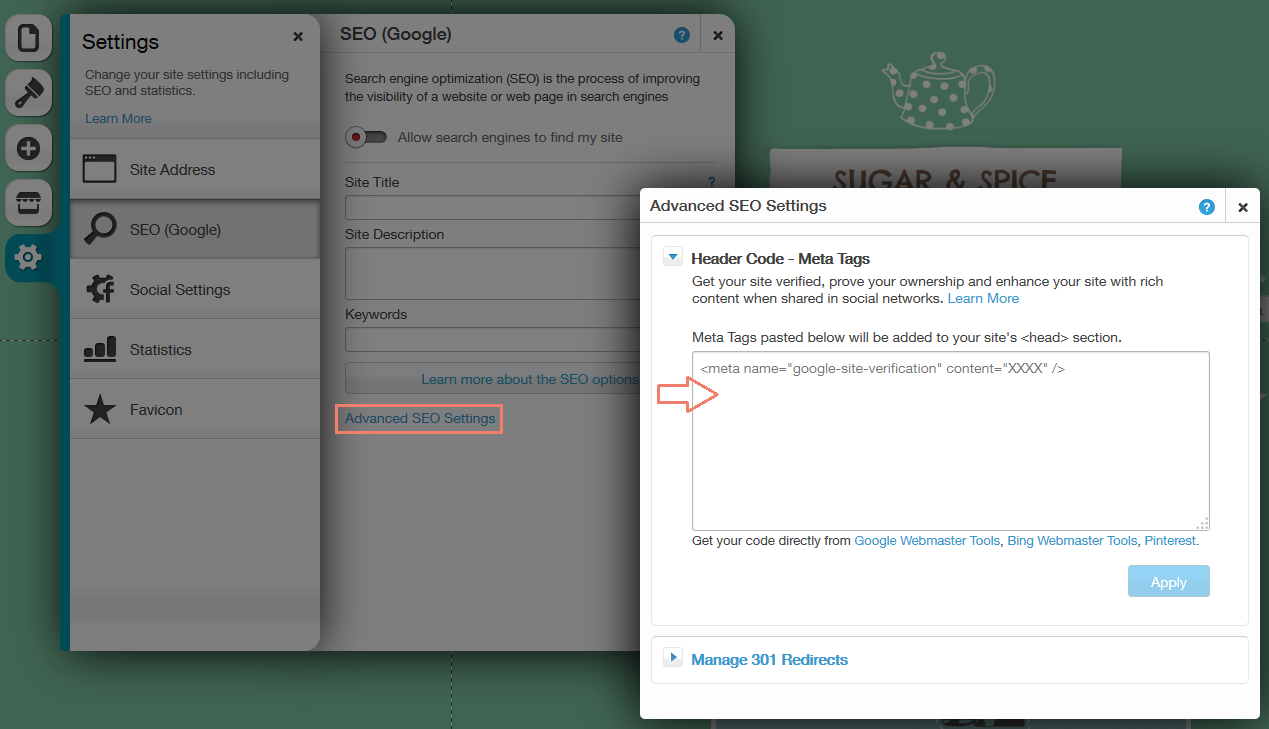Open Bing Webmaster Tools link

[x=1072, y=540]
